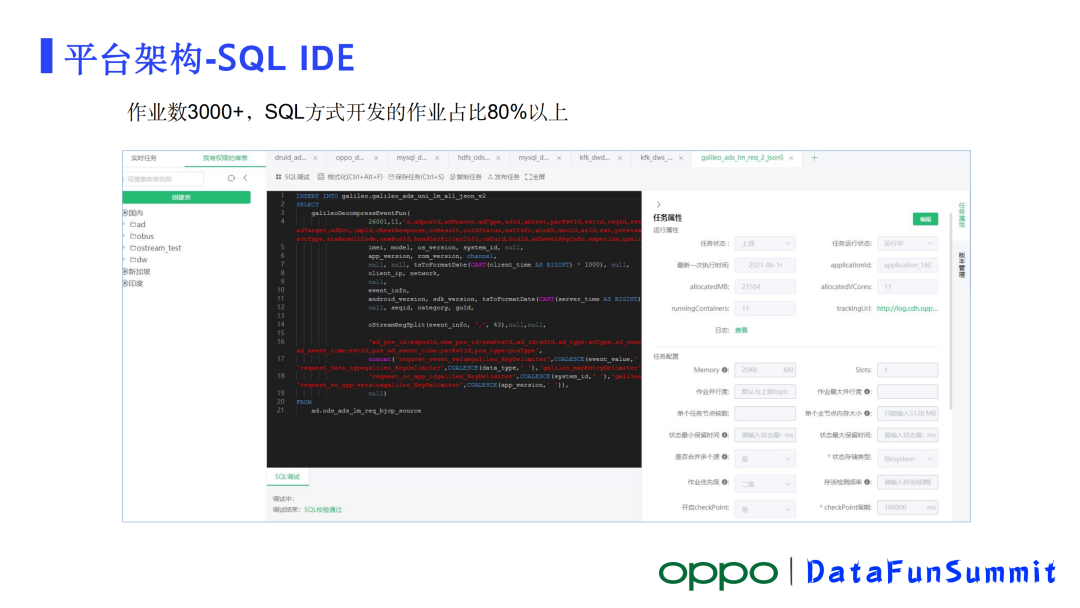
Task: Click the SQL校验通过 result link
Action: [323, 510]
